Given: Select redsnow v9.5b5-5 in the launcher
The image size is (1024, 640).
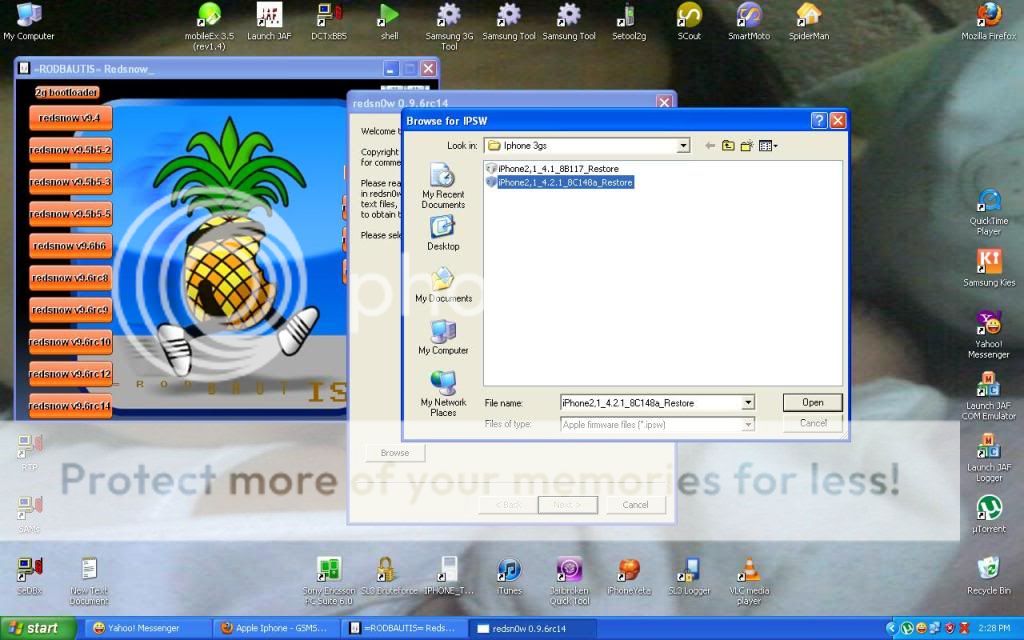Looking at the screenshot, I should 70,214.
